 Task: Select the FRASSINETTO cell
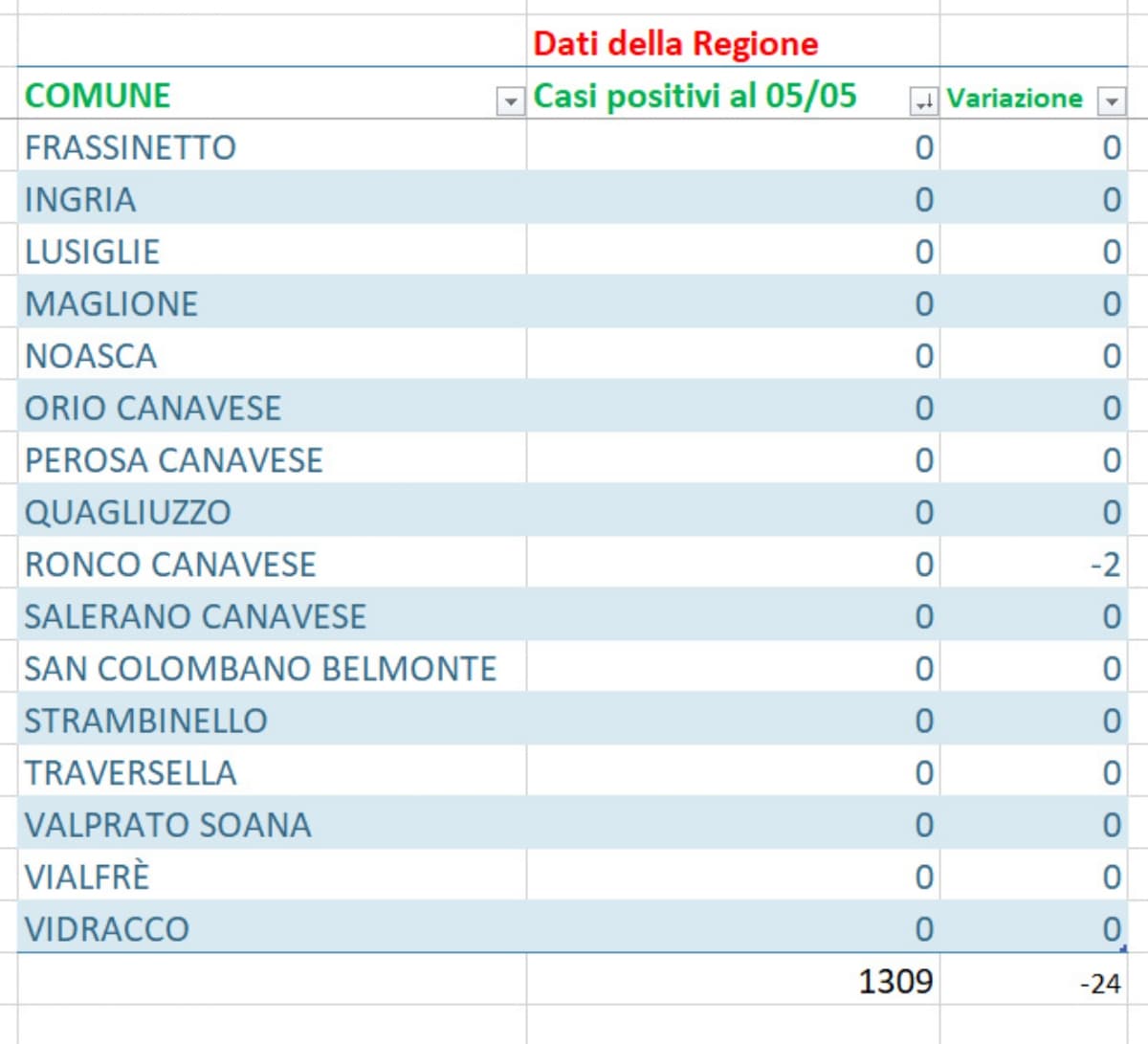tap(130, 147)
